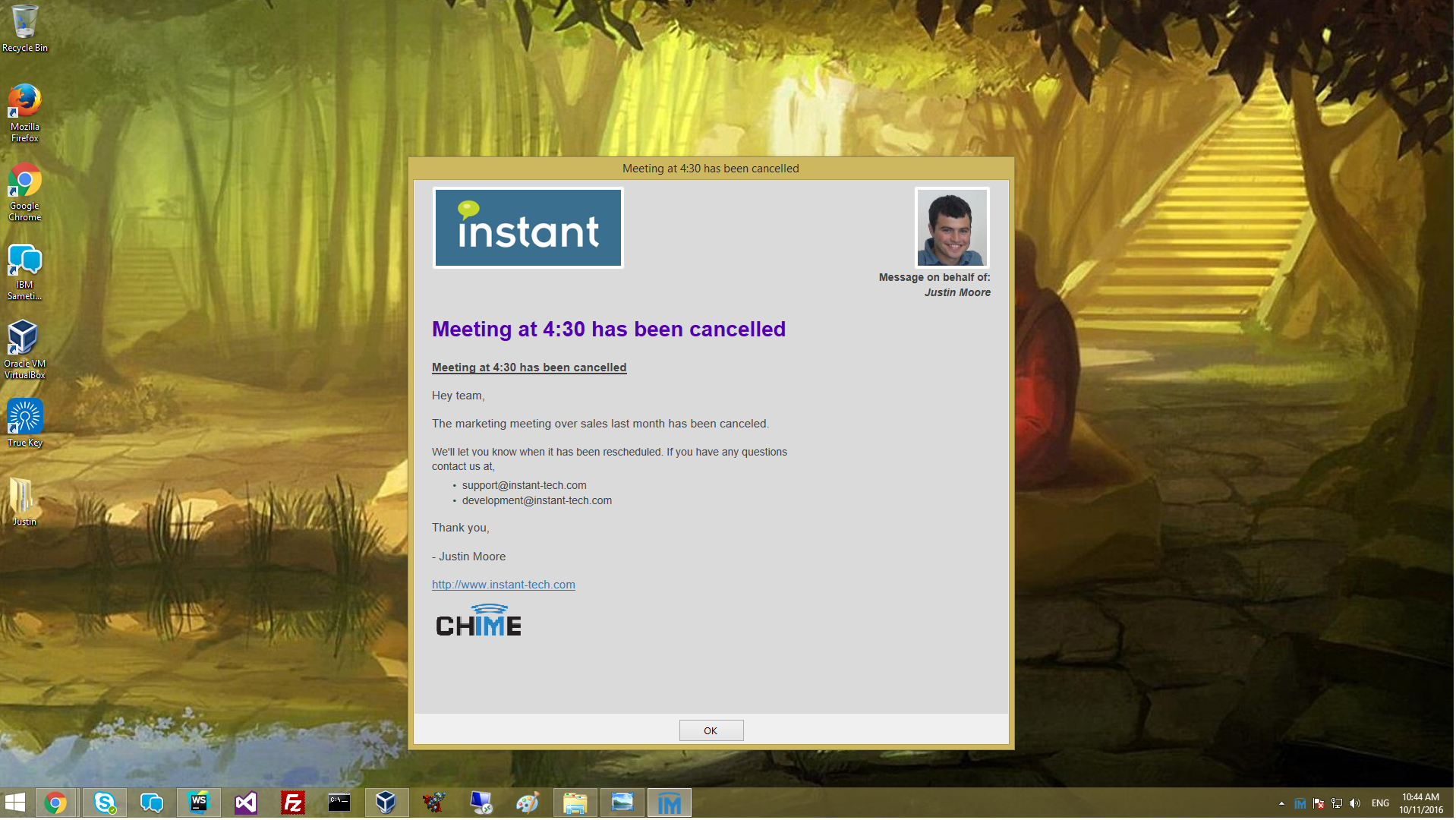1456x820 pixels.
Task: Open the Action Center flag icon
Action: click(1319, 804)
